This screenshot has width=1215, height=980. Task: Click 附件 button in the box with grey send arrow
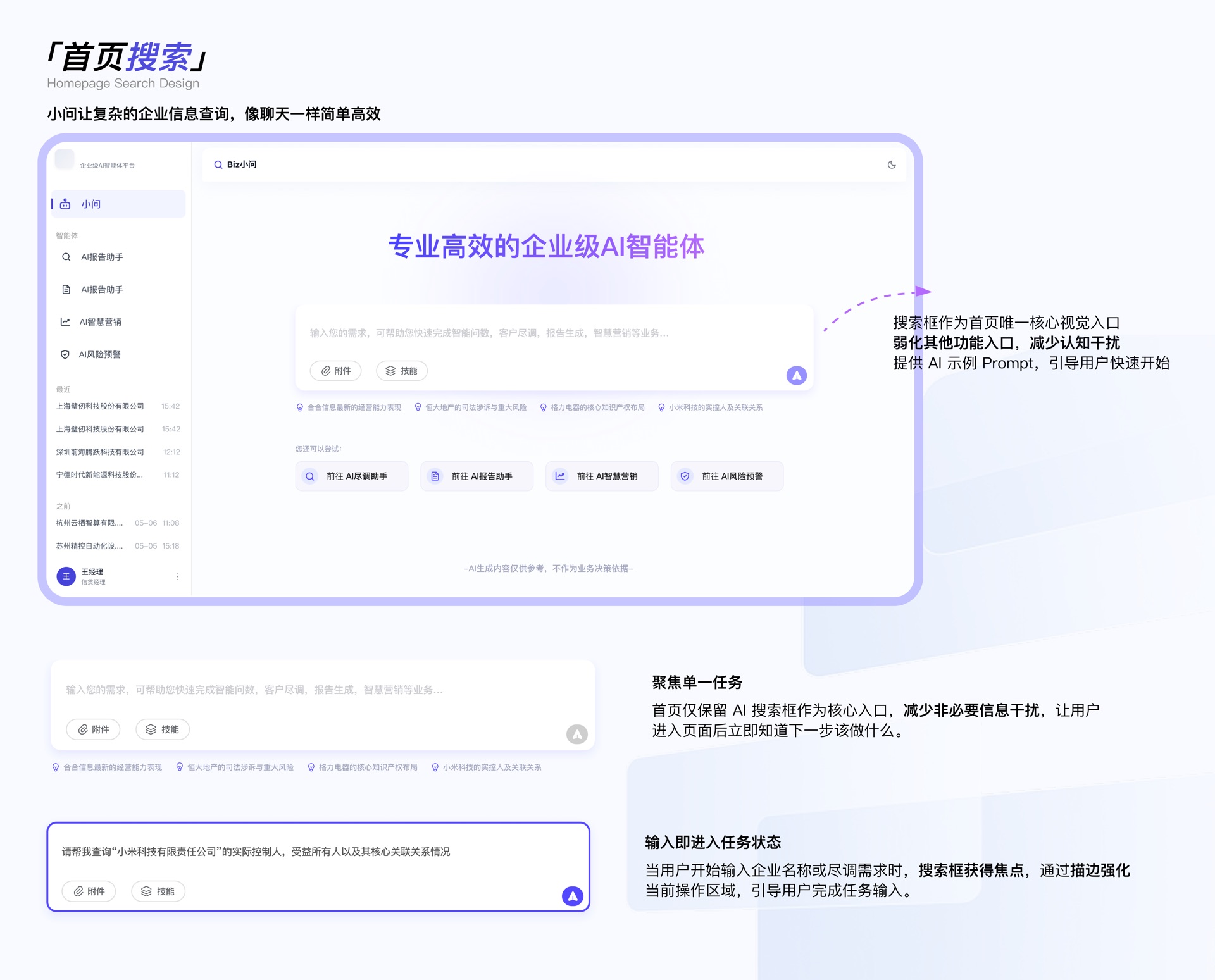click(93, 729)
